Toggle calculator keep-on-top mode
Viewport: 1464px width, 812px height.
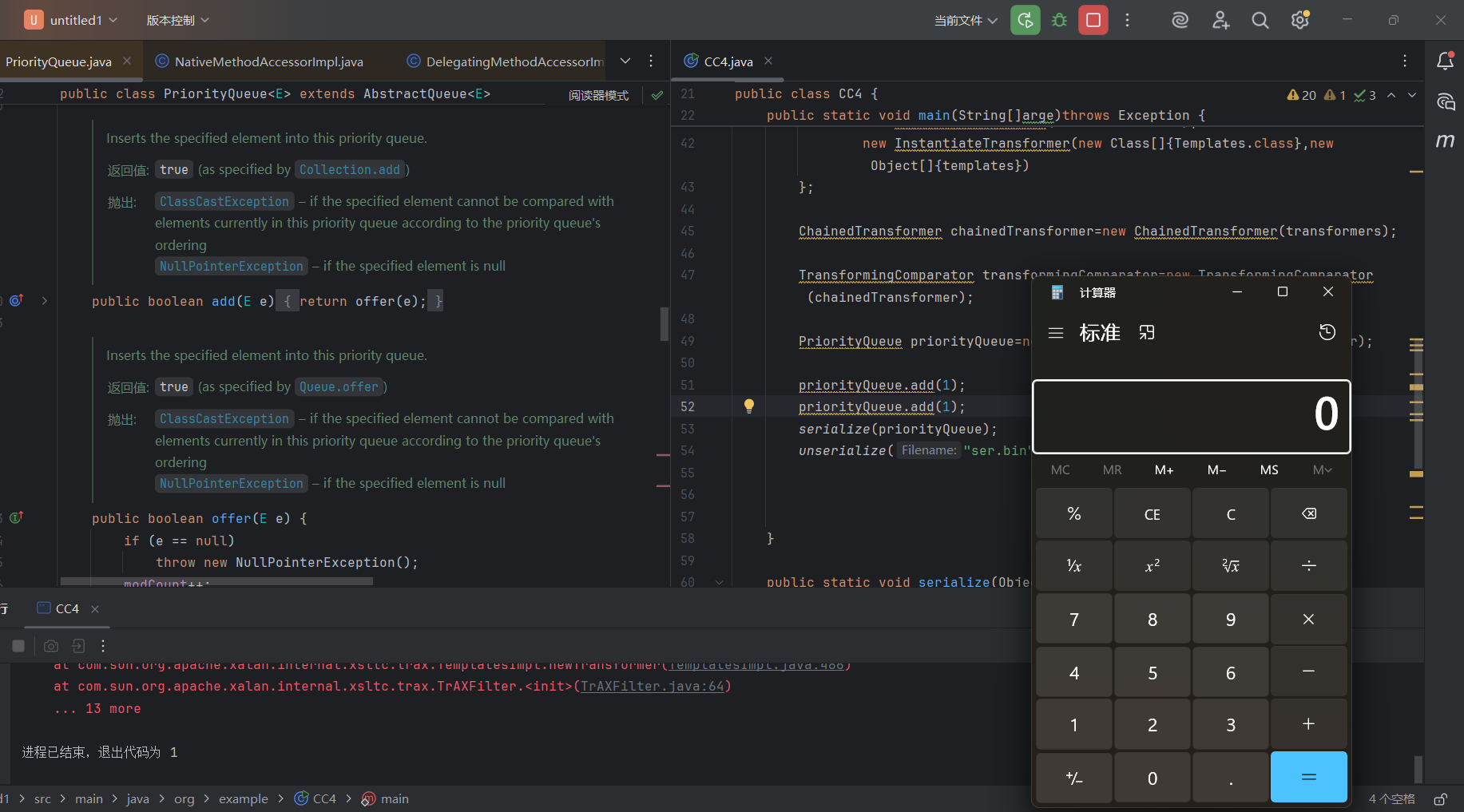click(1147, 332)
